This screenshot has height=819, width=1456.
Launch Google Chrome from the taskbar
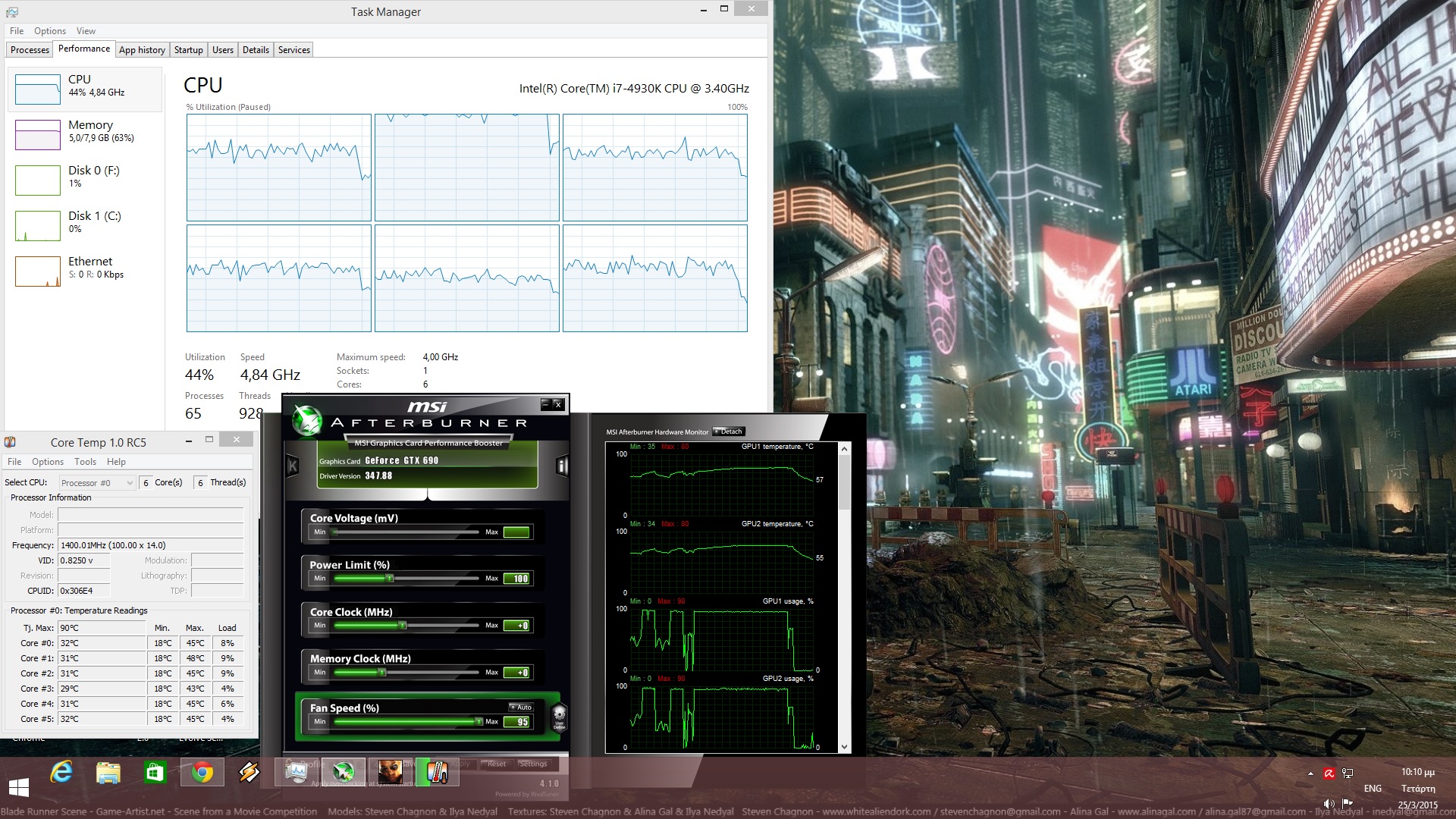(x=202, y=772)
